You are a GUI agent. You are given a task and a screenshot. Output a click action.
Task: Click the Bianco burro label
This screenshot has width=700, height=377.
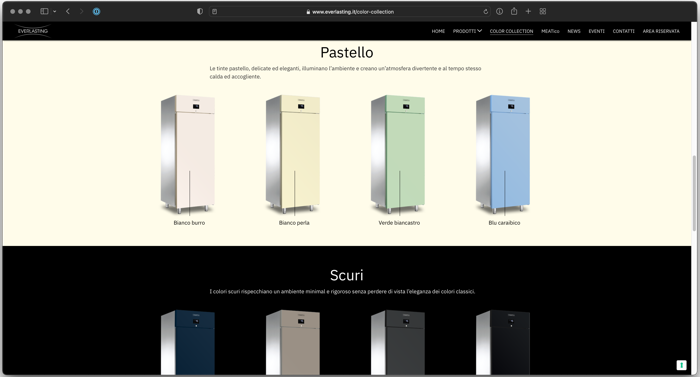click(189, 222)
